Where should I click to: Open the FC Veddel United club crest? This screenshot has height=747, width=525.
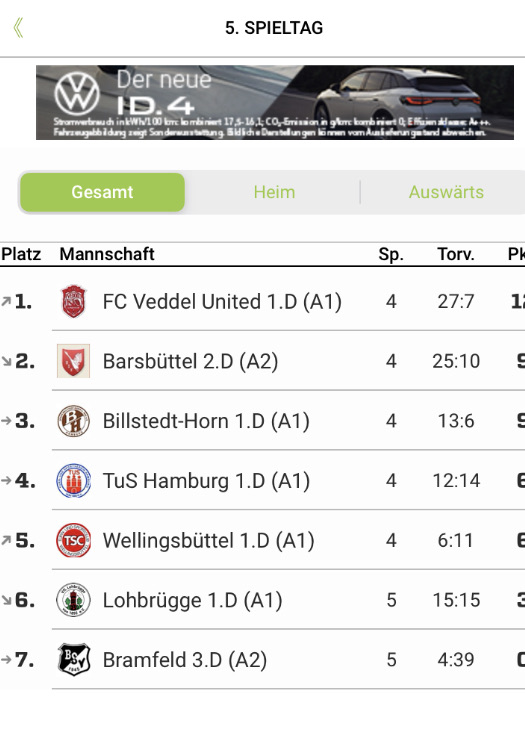(x=73, y=301)
